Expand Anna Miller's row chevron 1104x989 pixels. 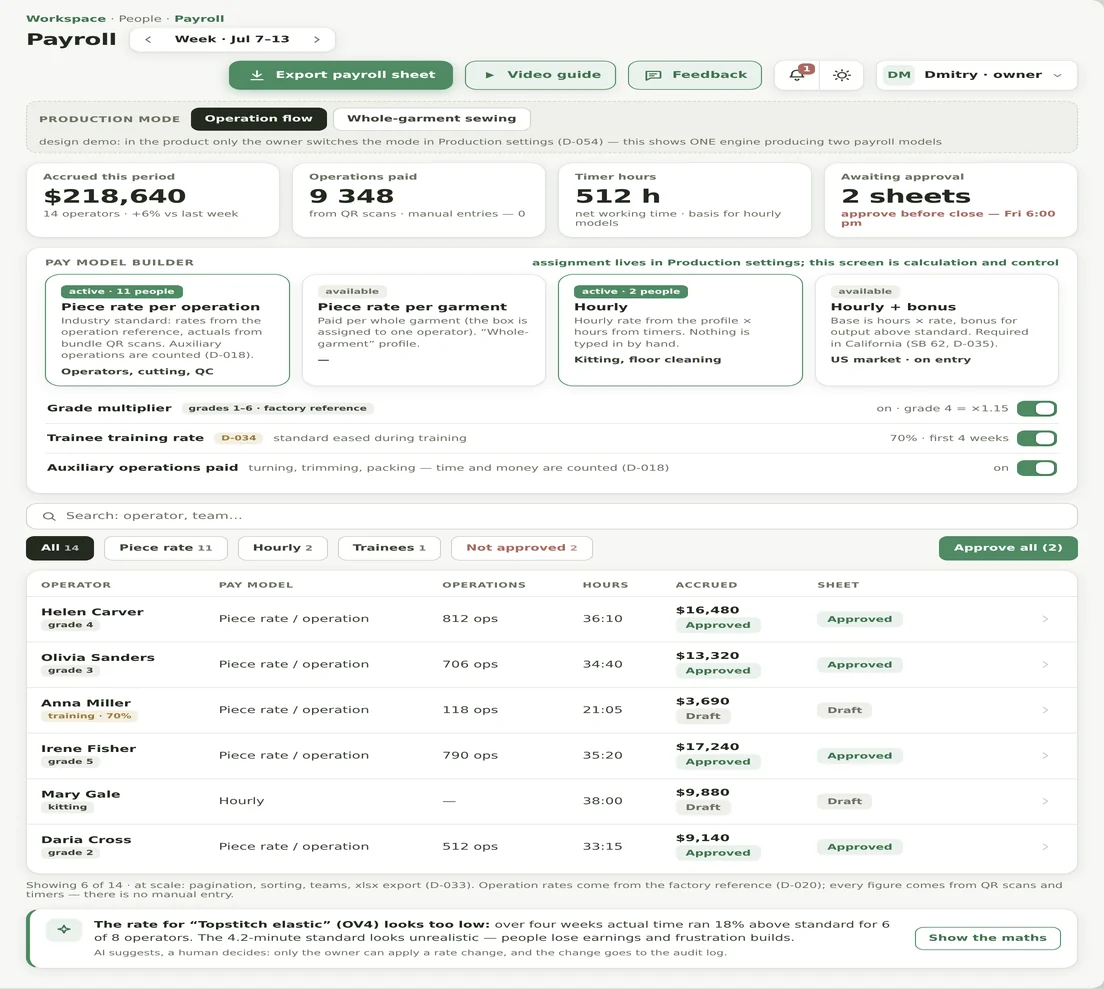pos(1045,710)
